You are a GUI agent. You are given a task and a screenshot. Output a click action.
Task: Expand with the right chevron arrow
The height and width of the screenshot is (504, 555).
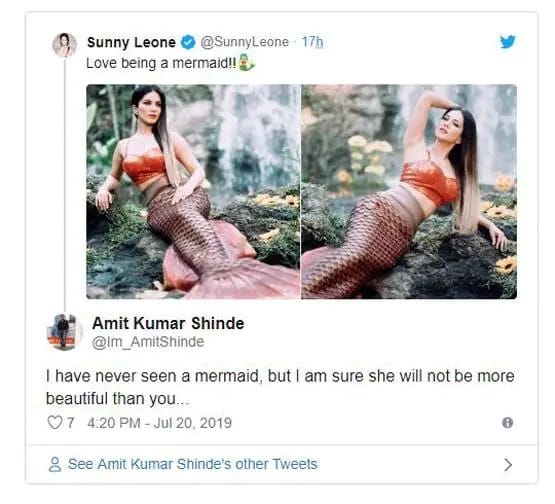[508, 464]
